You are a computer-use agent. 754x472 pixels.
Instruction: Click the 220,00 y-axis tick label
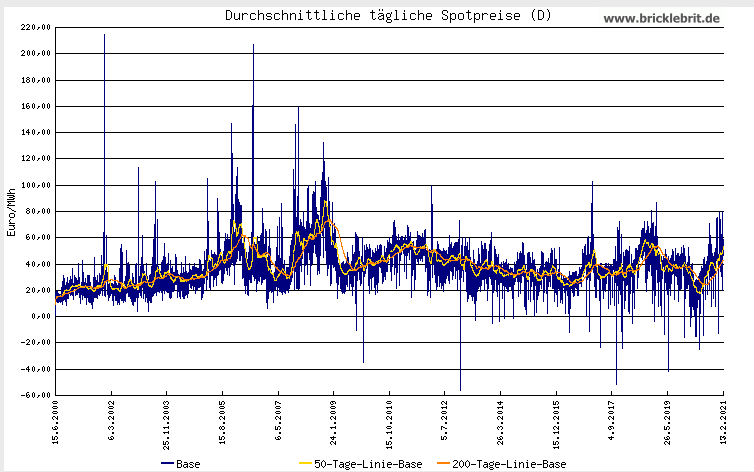pyautogui.click(x=36, y=27)
